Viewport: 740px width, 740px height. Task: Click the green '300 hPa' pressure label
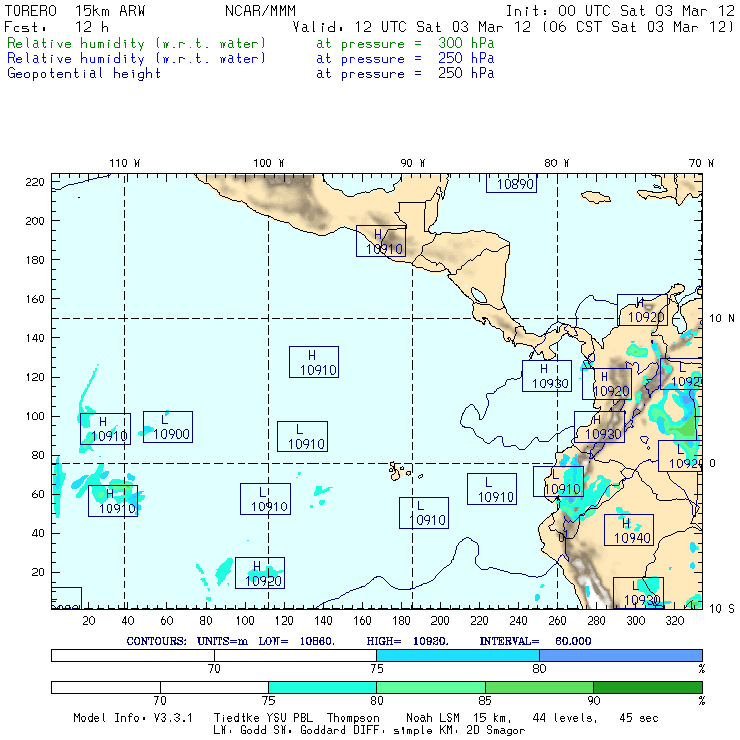click(466, 43)
